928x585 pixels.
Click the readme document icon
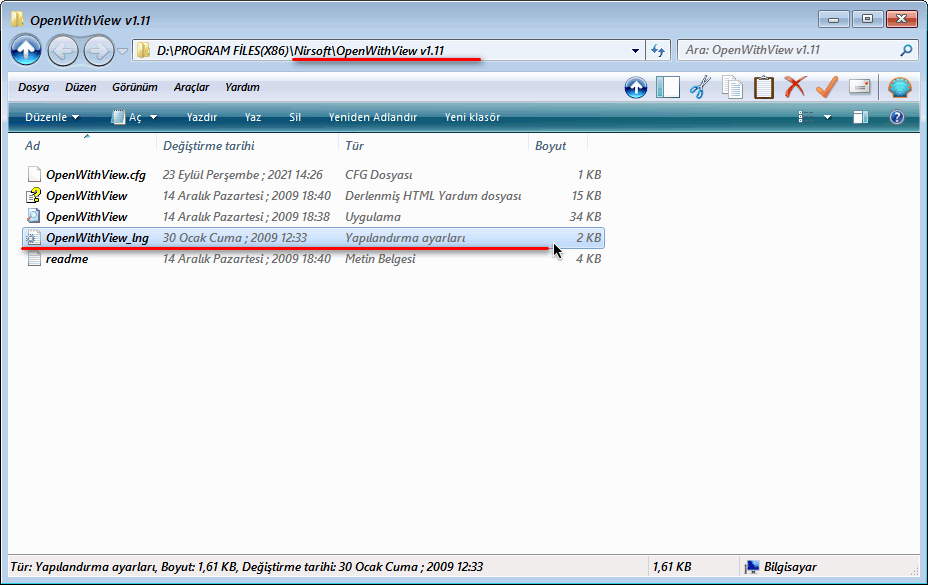34,259
